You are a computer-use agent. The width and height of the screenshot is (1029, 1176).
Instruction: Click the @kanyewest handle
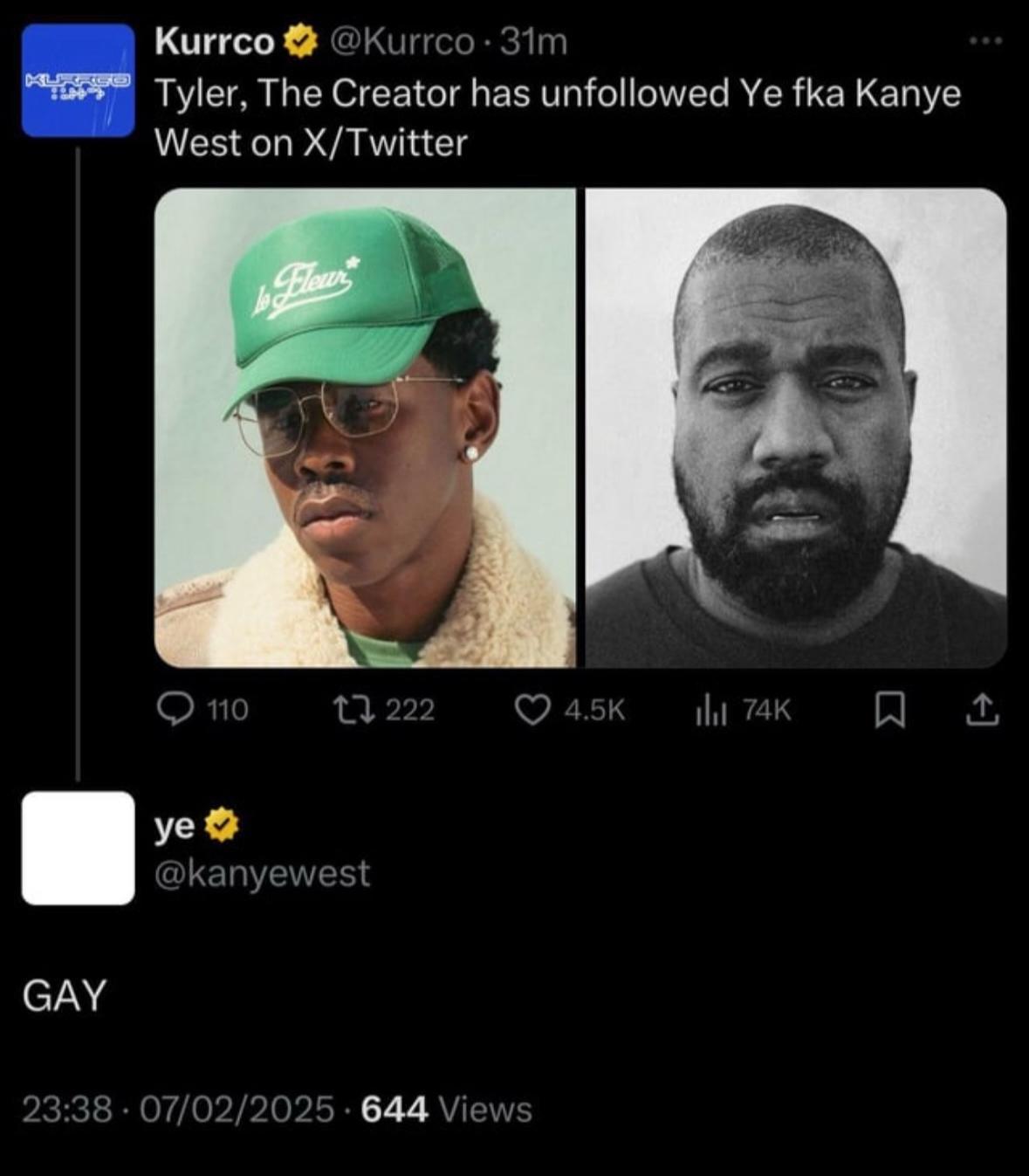tap(262, 872)
